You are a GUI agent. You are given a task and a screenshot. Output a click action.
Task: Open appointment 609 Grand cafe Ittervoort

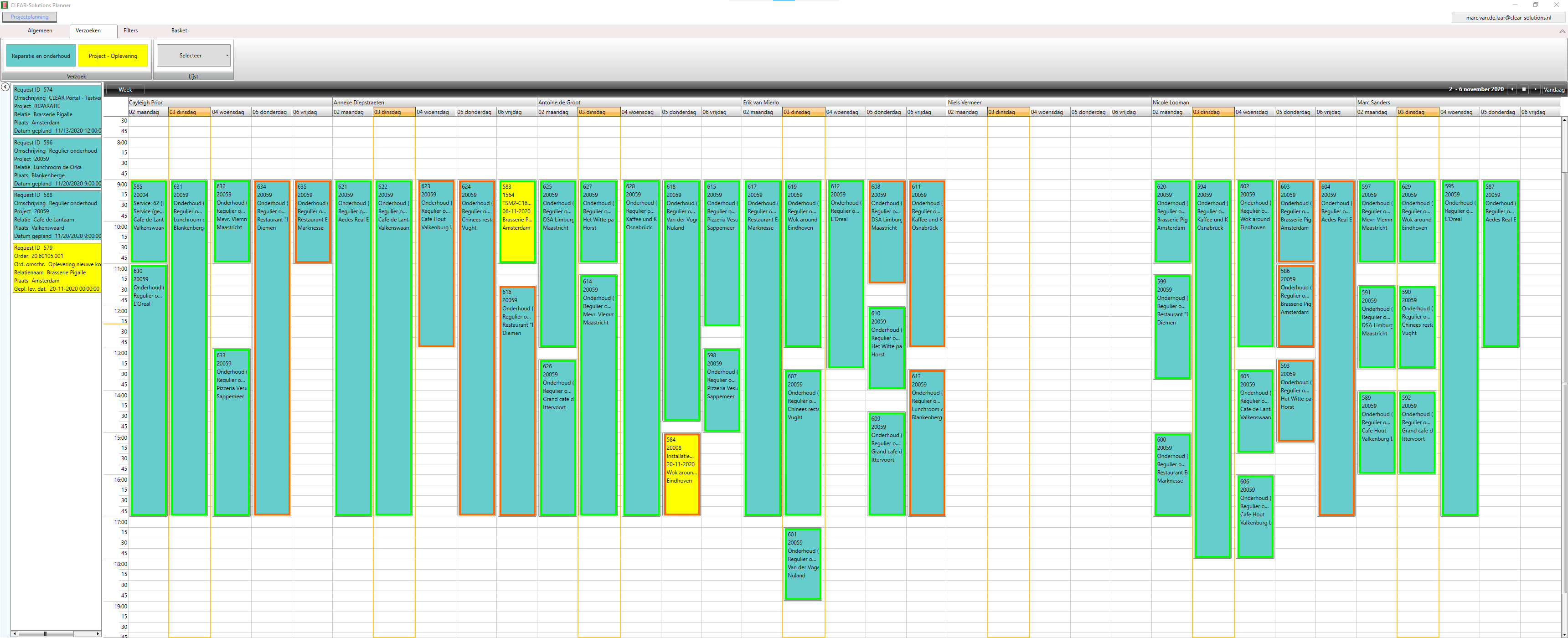886,464
